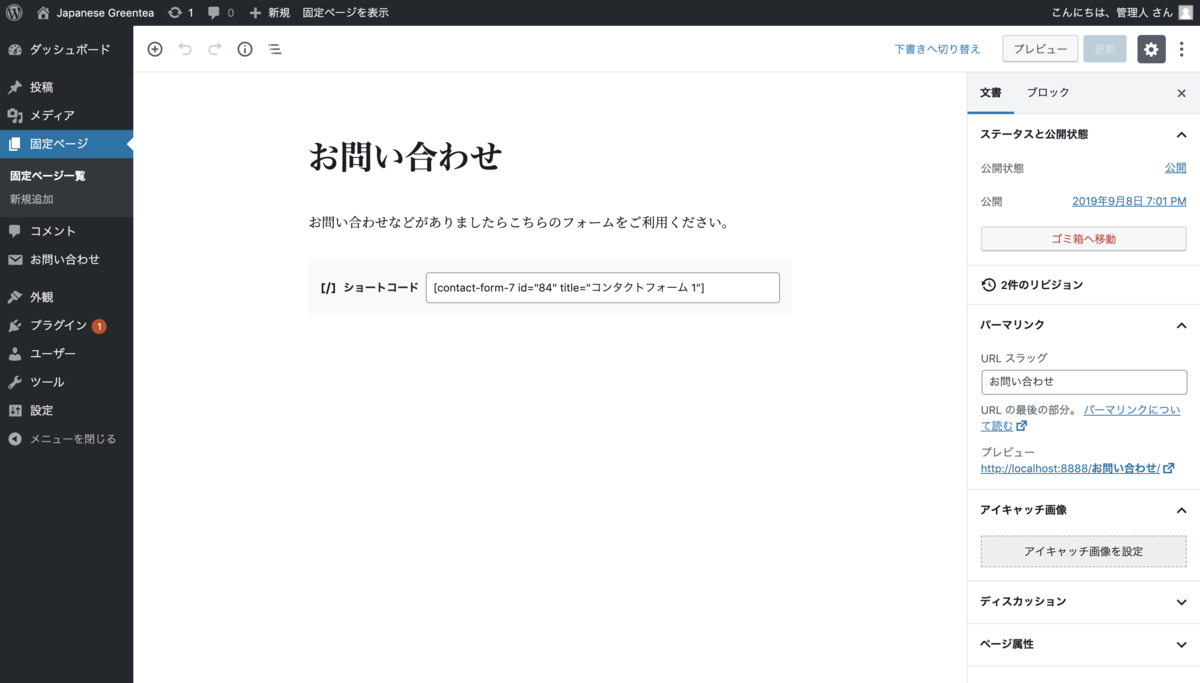Collapse the ステータスと公開状態 panel
Image resolution: width=1200 pixels, height=683 pixels.
coord(1181,134)
